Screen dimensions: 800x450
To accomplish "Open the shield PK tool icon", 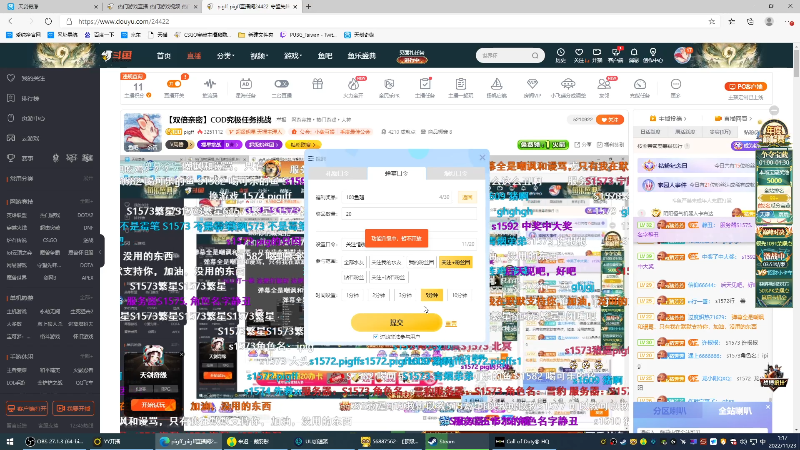I will coord(389,84).
